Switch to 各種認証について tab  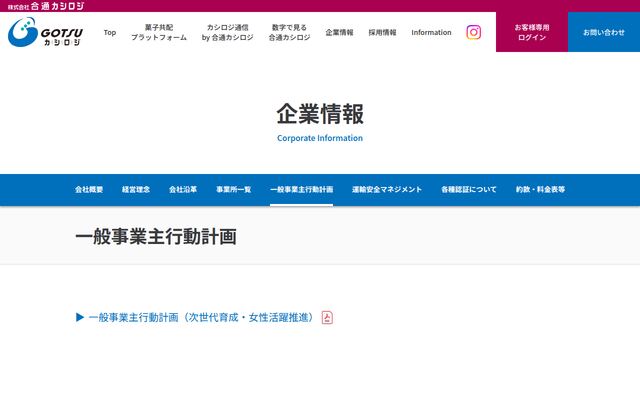coord(469,189)
